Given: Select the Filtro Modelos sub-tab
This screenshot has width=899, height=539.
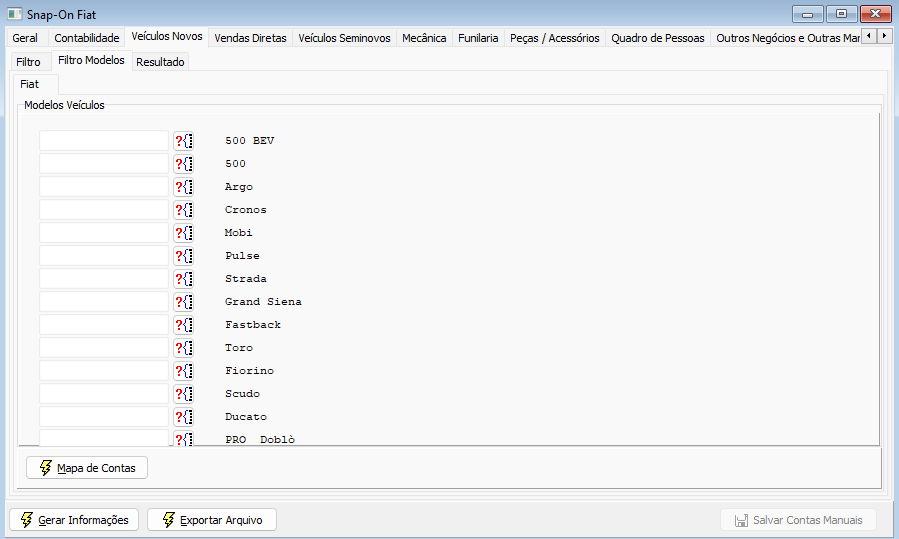Looking at the screenshot, I should coord(91,60).
